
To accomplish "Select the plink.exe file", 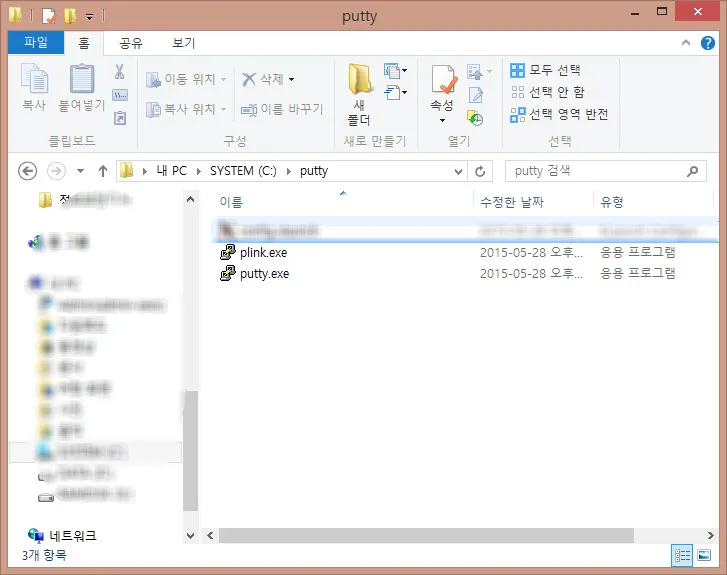I will point(466,253).
